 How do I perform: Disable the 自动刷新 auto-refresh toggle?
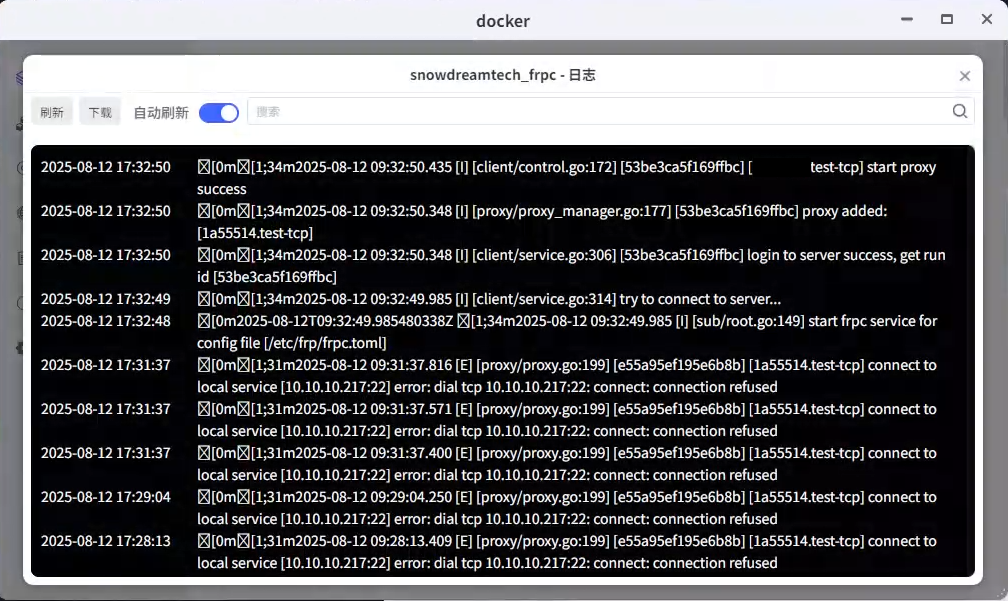(219, 112)
